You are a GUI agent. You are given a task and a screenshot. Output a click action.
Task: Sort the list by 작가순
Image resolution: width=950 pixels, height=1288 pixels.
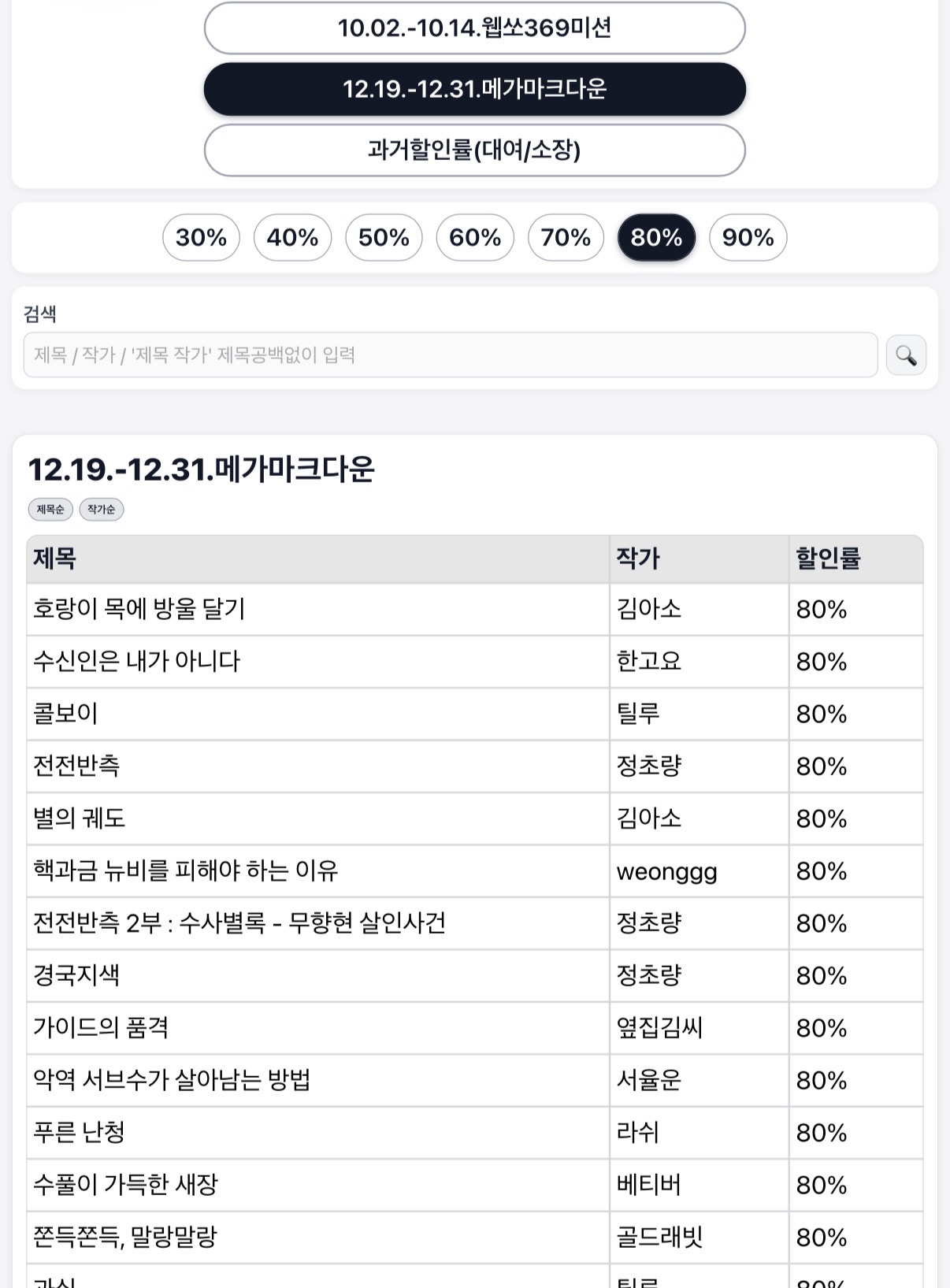point(102,510)
